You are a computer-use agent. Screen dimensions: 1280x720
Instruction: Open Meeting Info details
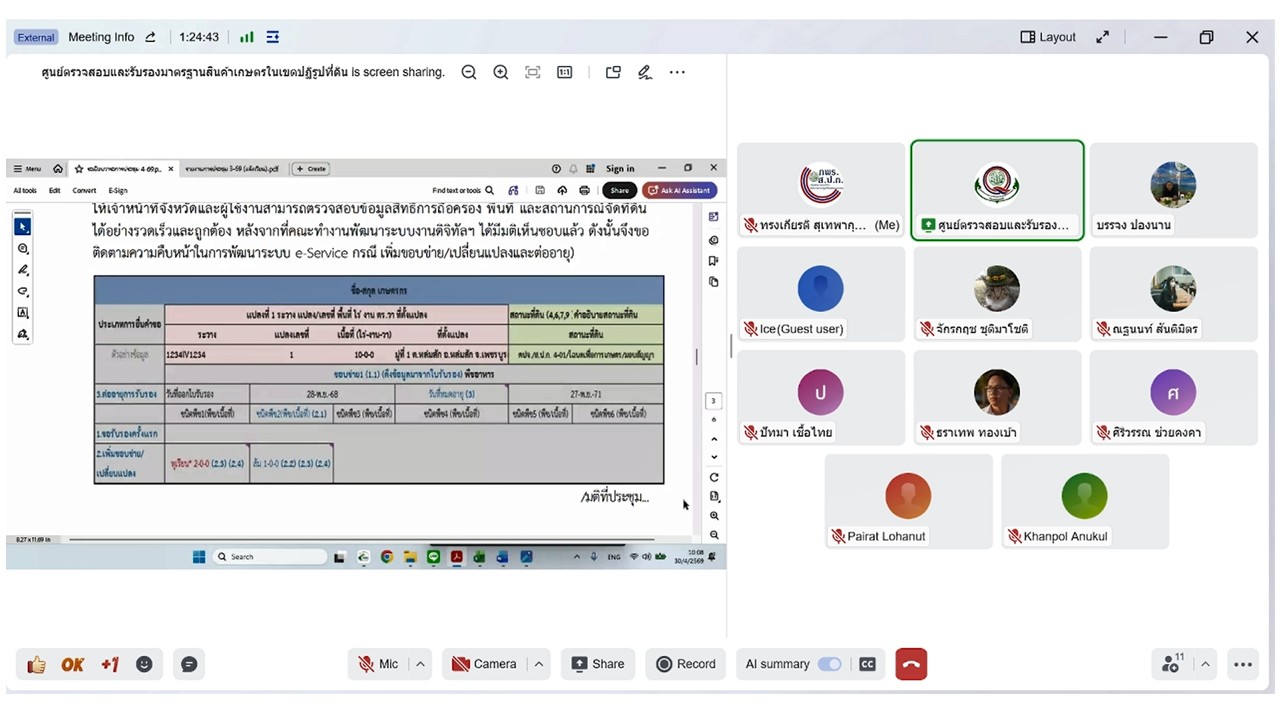click(x=101, y=37)
